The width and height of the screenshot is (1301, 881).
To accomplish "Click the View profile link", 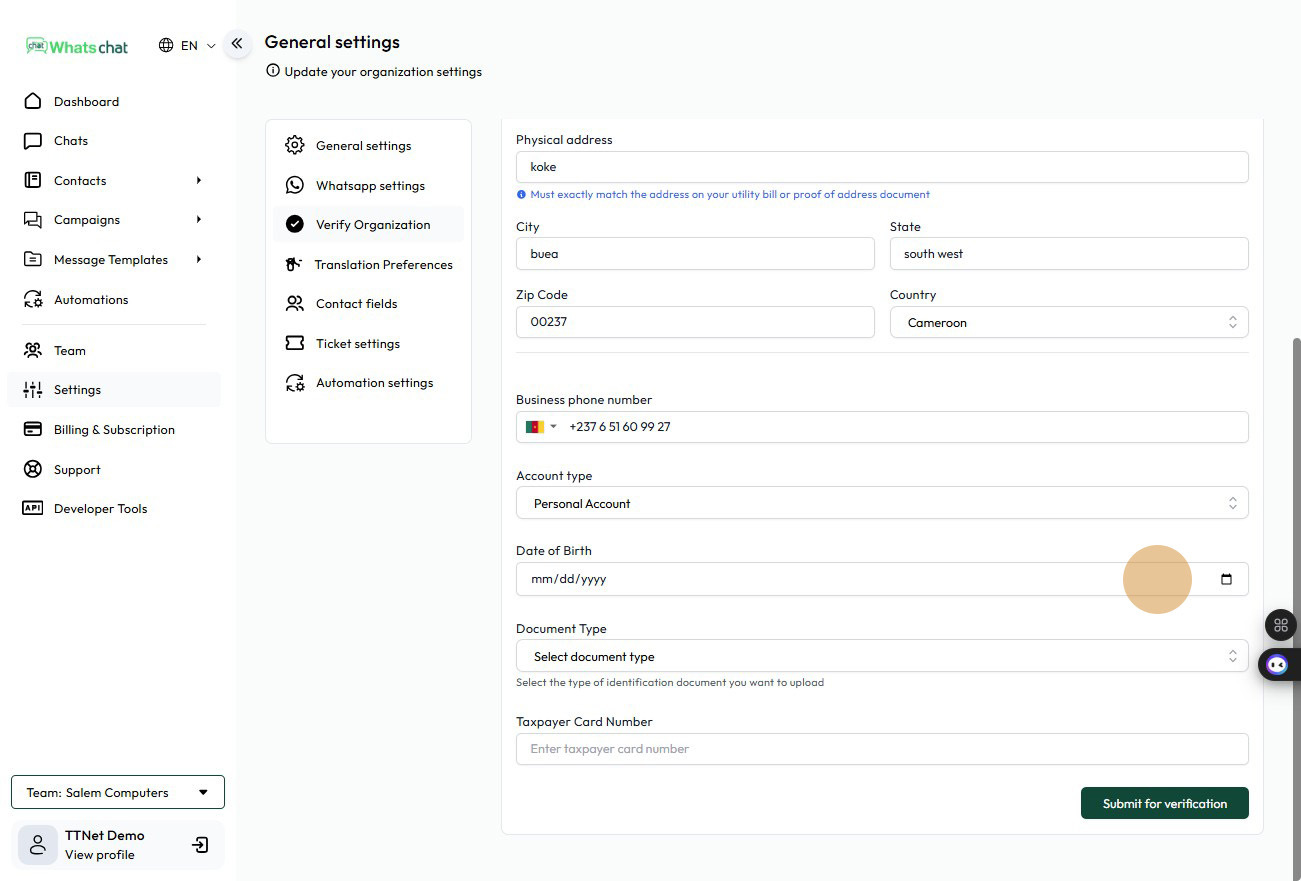I will tap(99, 855).
